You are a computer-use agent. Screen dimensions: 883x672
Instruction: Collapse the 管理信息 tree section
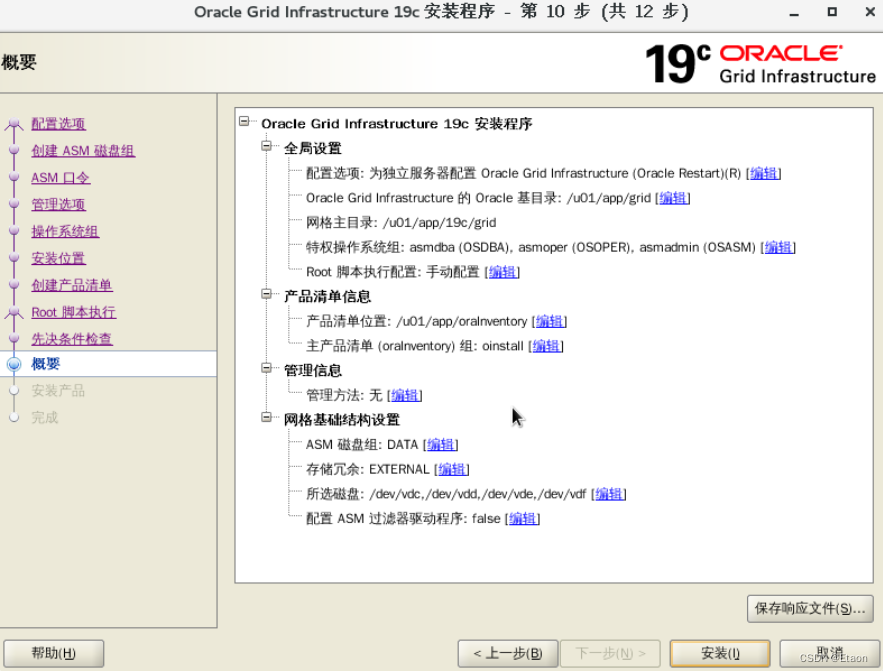point(266,368)
